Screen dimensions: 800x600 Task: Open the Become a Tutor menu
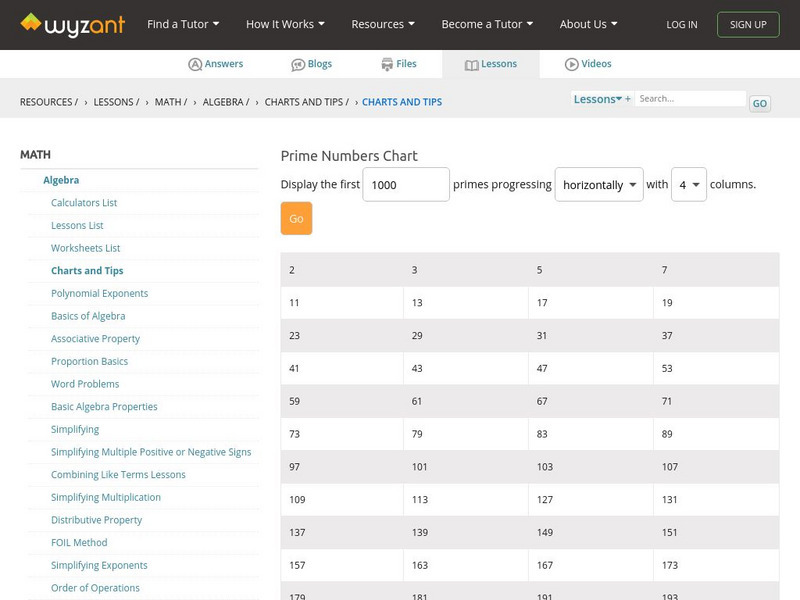pyautogui.click(x=486, y=24)
